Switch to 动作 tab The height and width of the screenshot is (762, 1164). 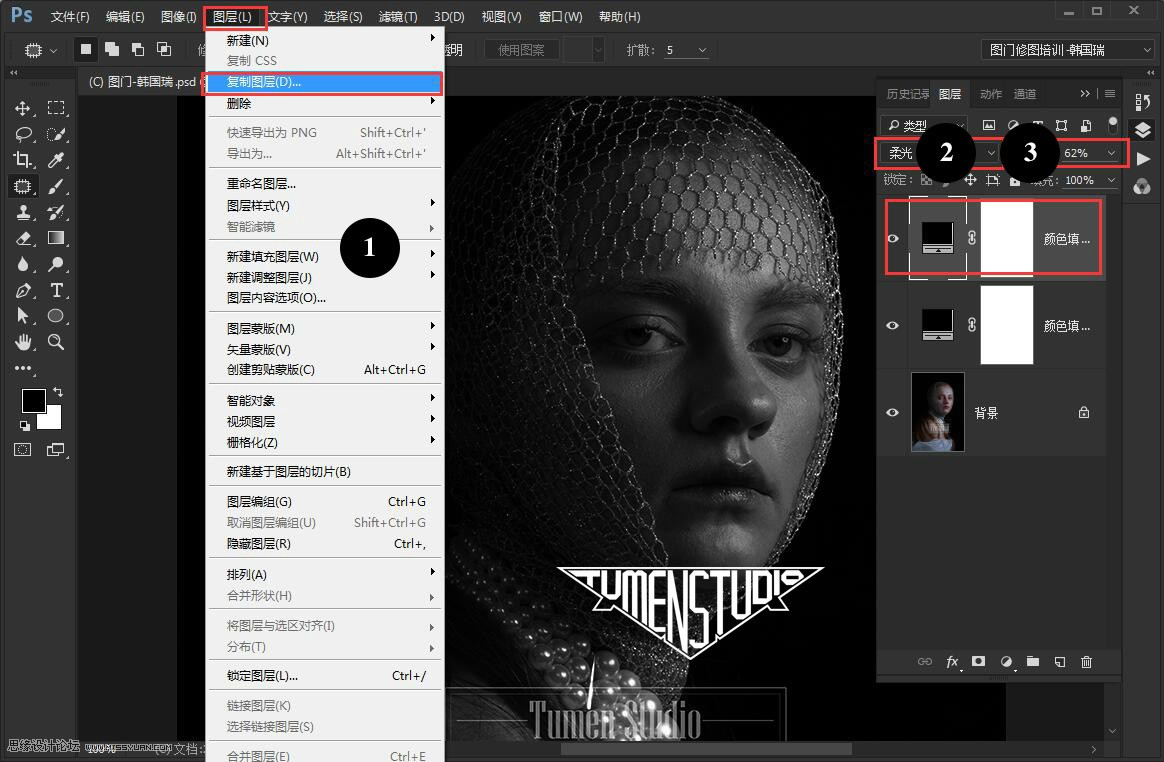[990, 94]
